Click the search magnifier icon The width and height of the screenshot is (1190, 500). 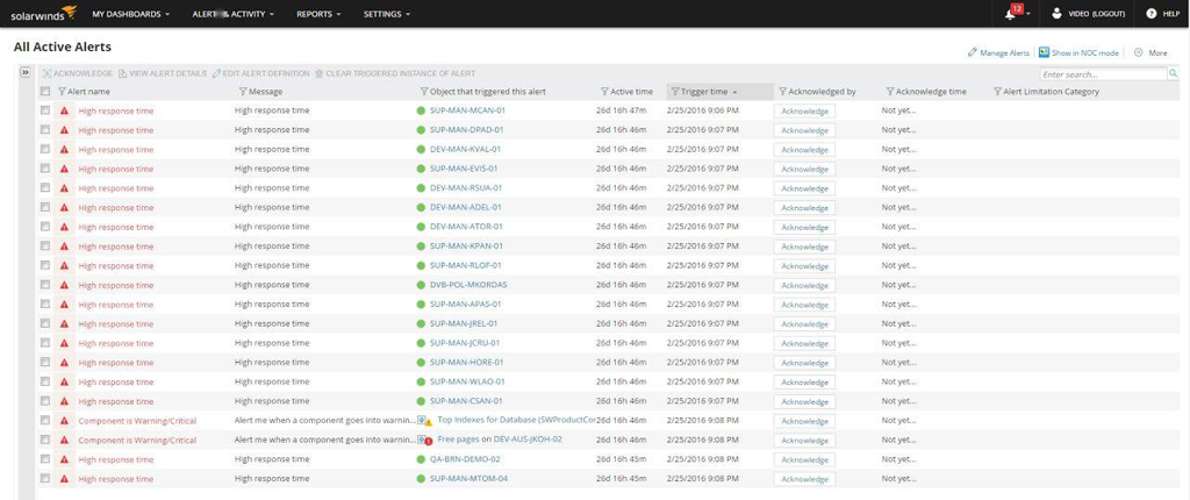[x=1173, y=74]
